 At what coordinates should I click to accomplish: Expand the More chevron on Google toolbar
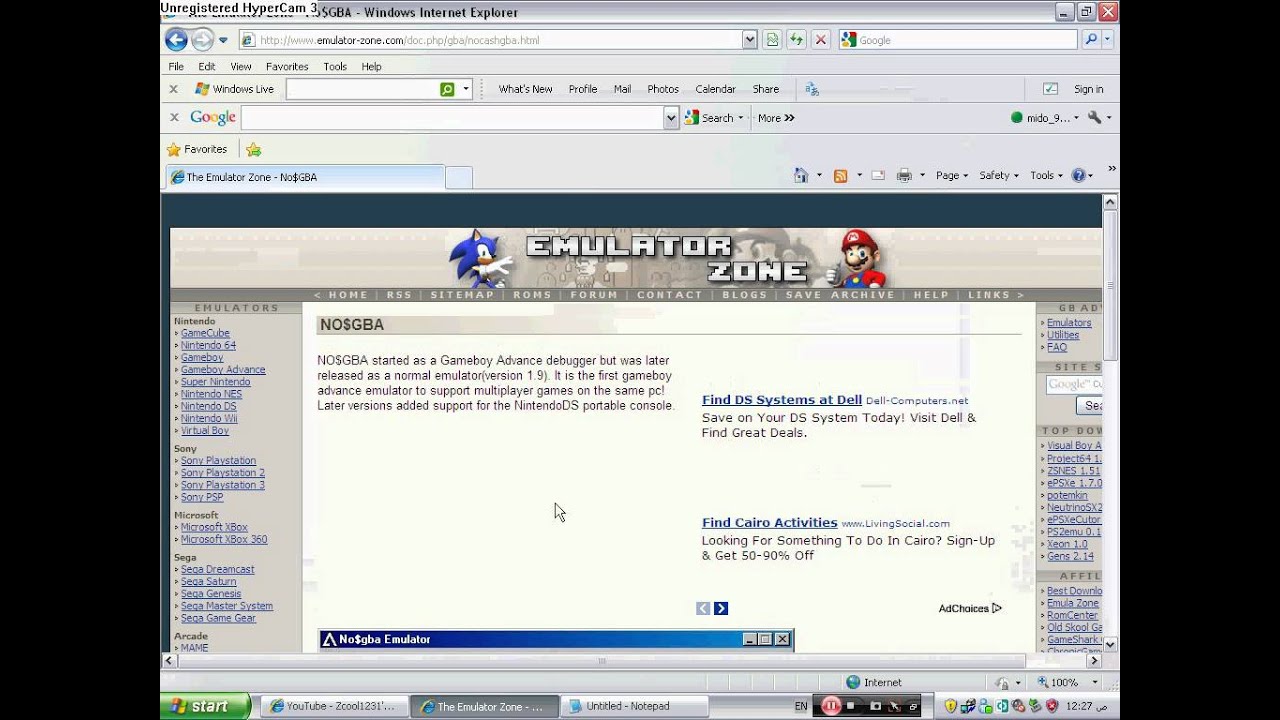click(789, 118)
